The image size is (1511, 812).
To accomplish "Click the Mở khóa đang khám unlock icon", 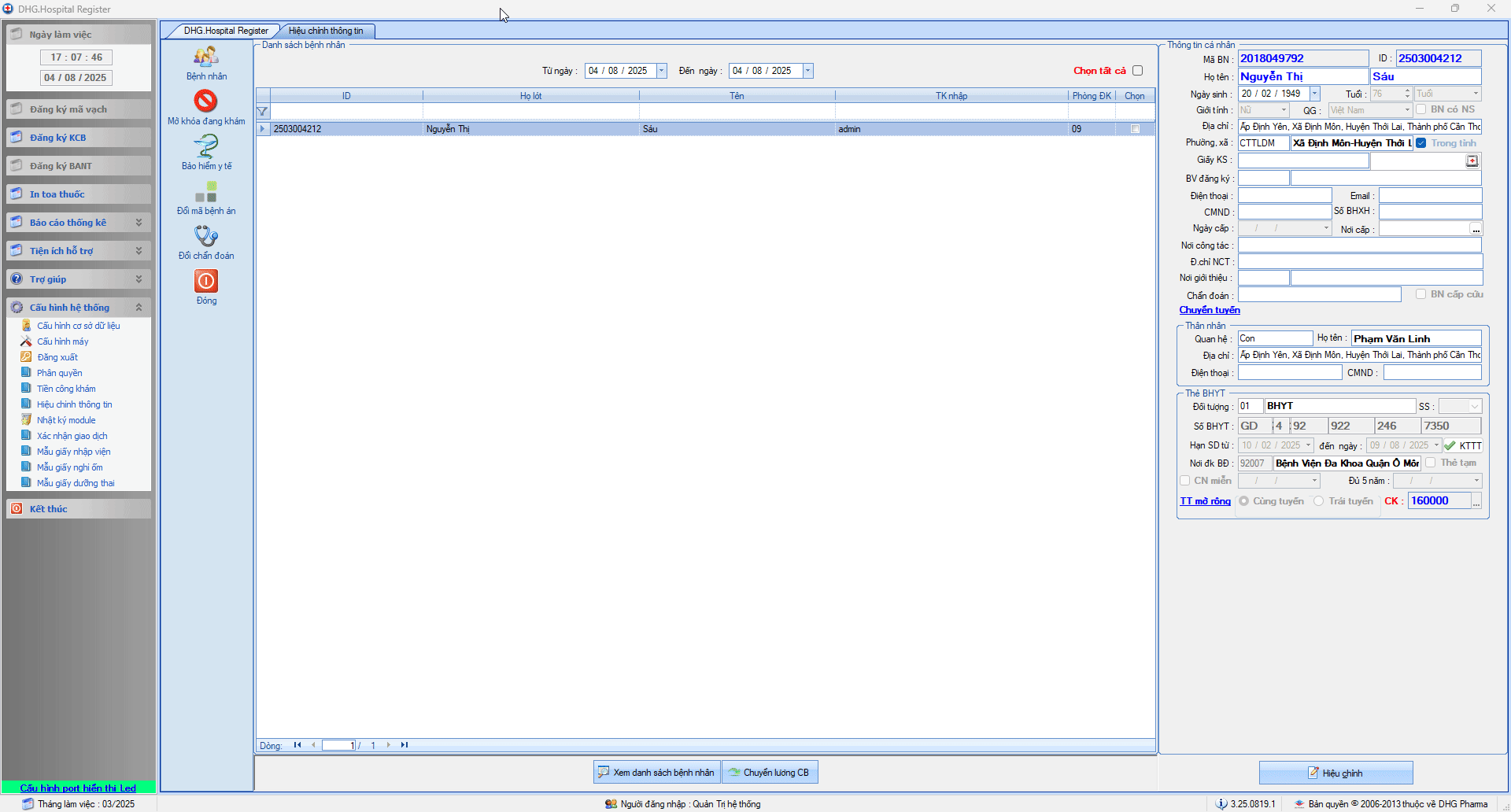I will point(206,101).
